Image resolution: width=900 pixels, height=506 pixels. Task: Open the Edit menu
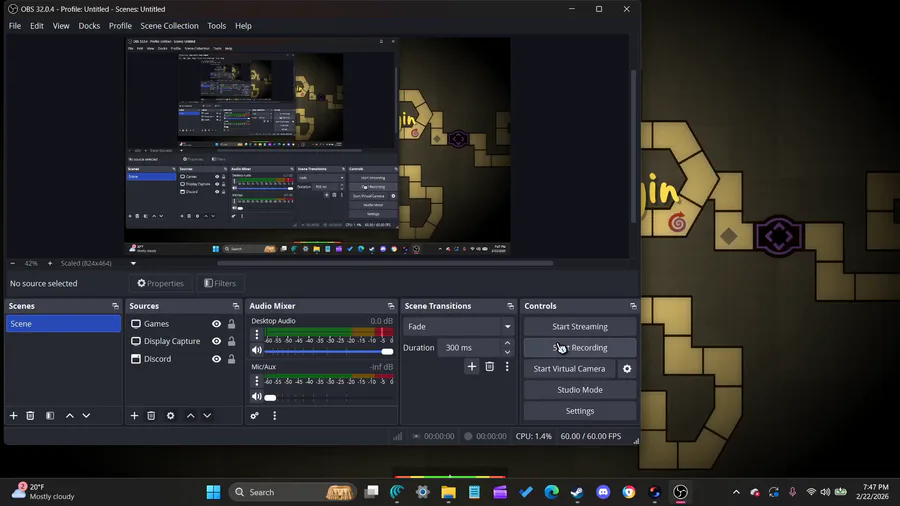point(37,26)
